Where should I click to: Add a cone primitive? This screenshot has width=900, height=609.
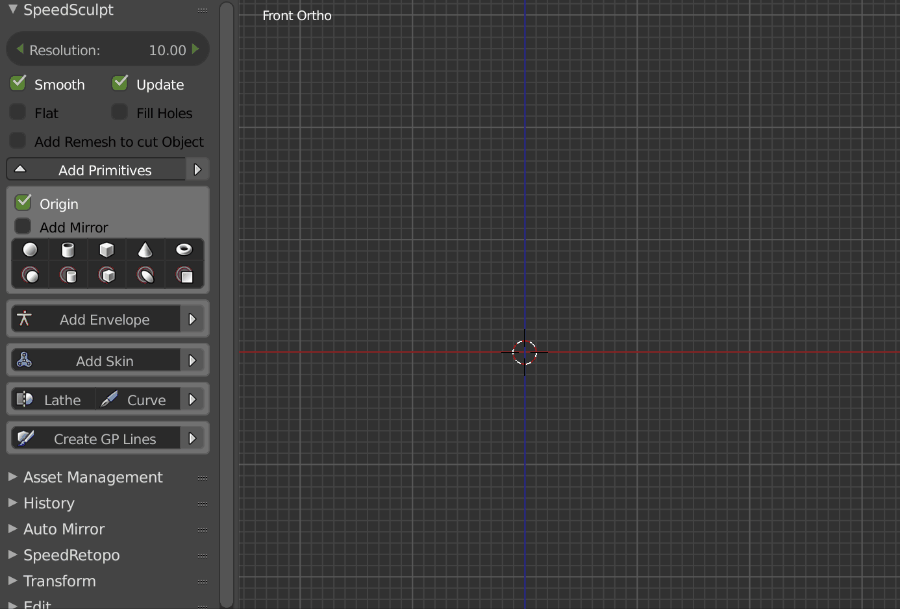[x=145, y=250]
